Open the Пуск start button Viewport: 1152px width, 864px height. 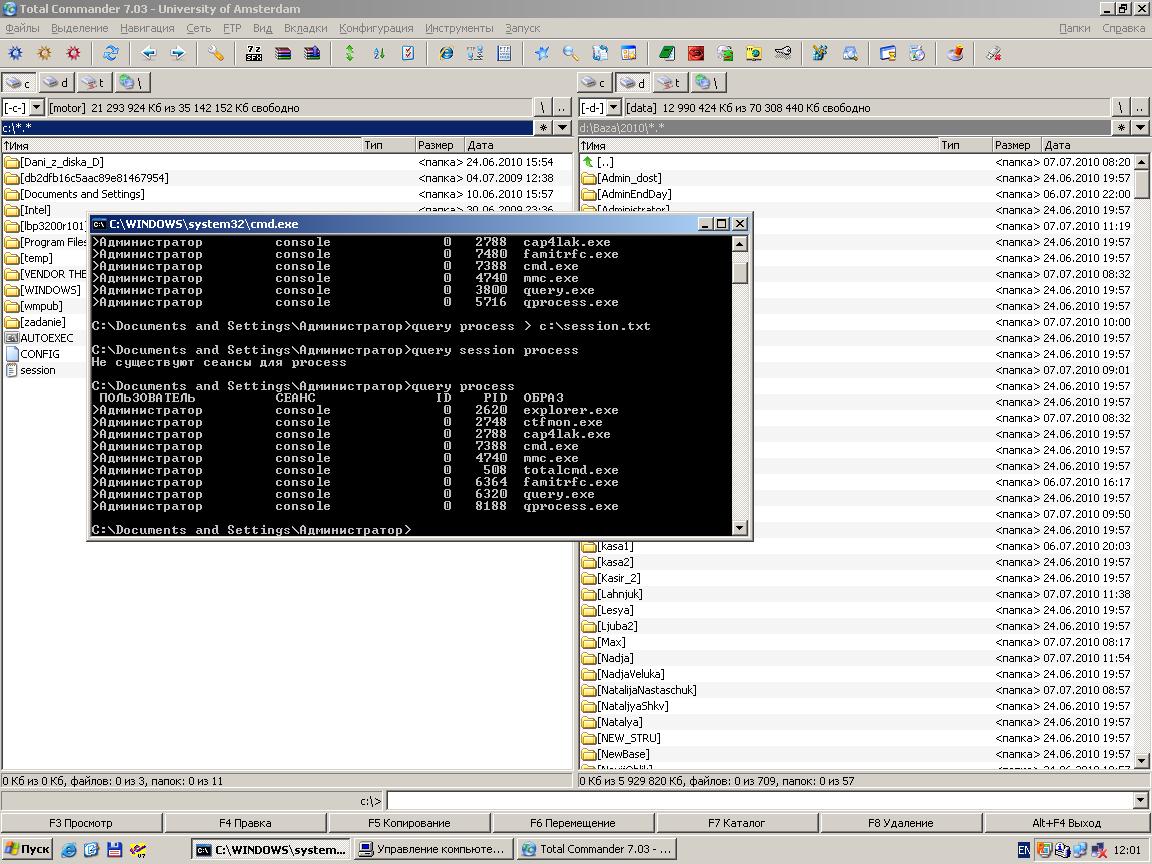(x=27, y=849)
